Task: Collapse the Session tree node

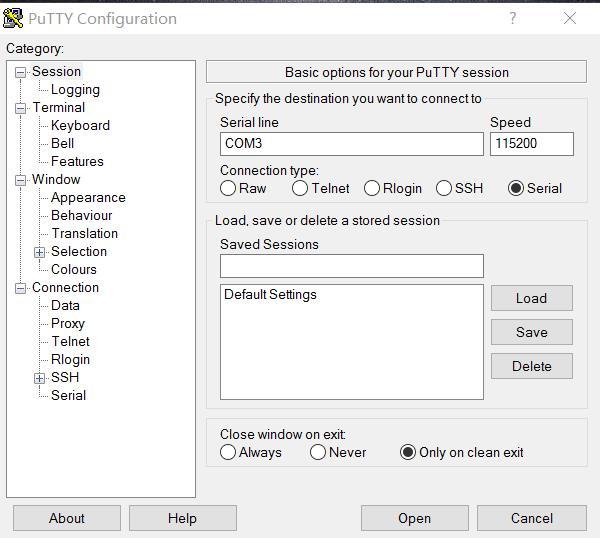Action: pos(20,72)
